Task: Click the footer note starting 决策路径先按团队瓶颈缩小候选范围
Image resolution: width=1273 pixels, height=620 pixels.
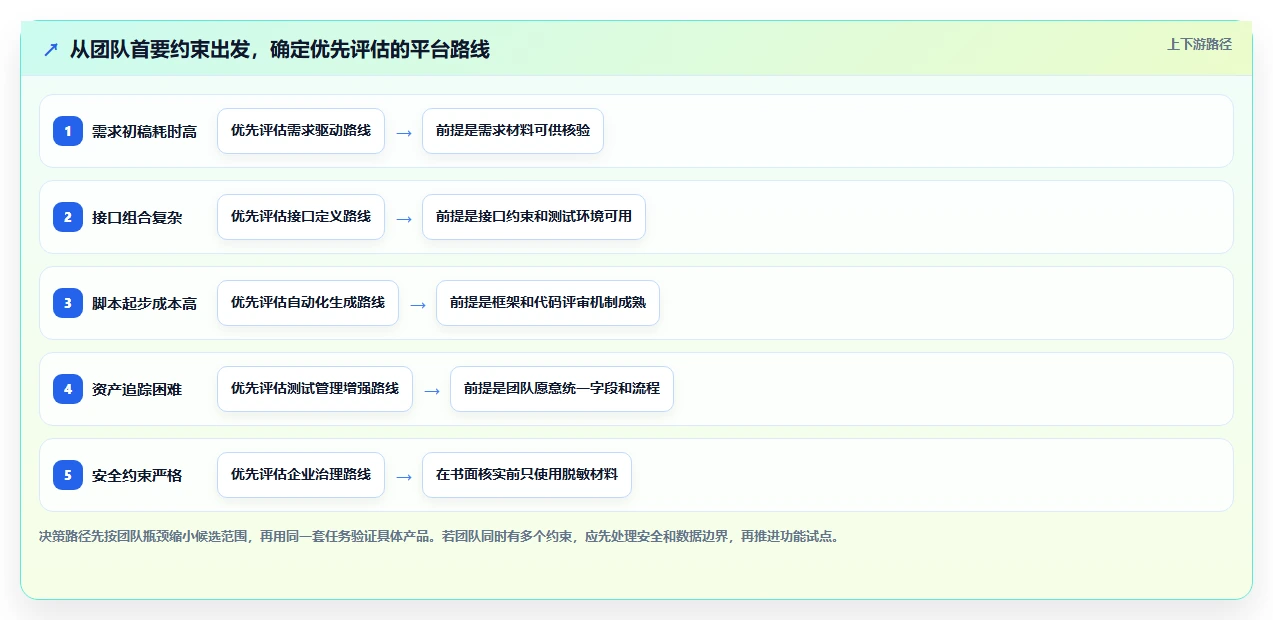Action: 441,536
